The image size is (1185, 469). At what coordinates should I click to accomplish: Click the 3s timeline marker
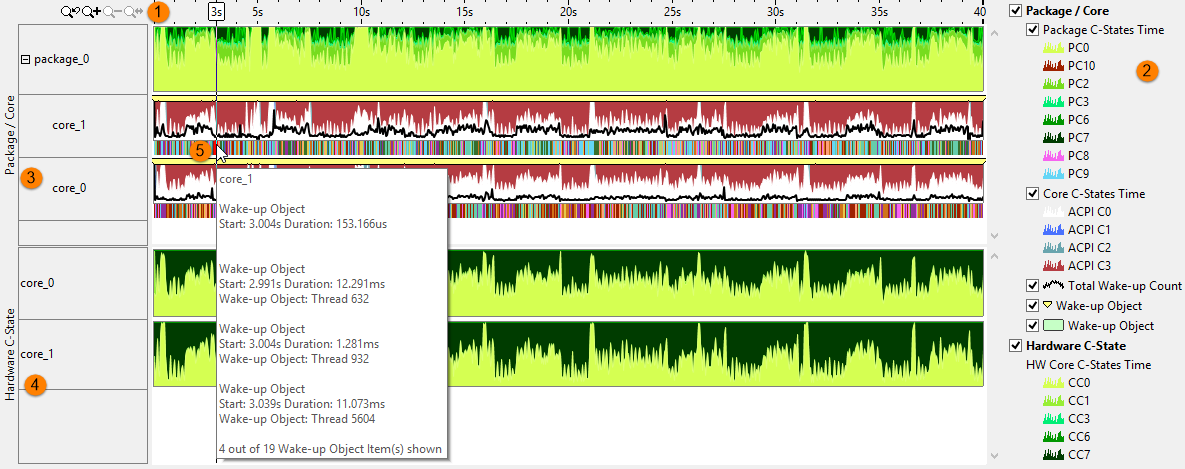pyautogui.click(x=217, y=12)
